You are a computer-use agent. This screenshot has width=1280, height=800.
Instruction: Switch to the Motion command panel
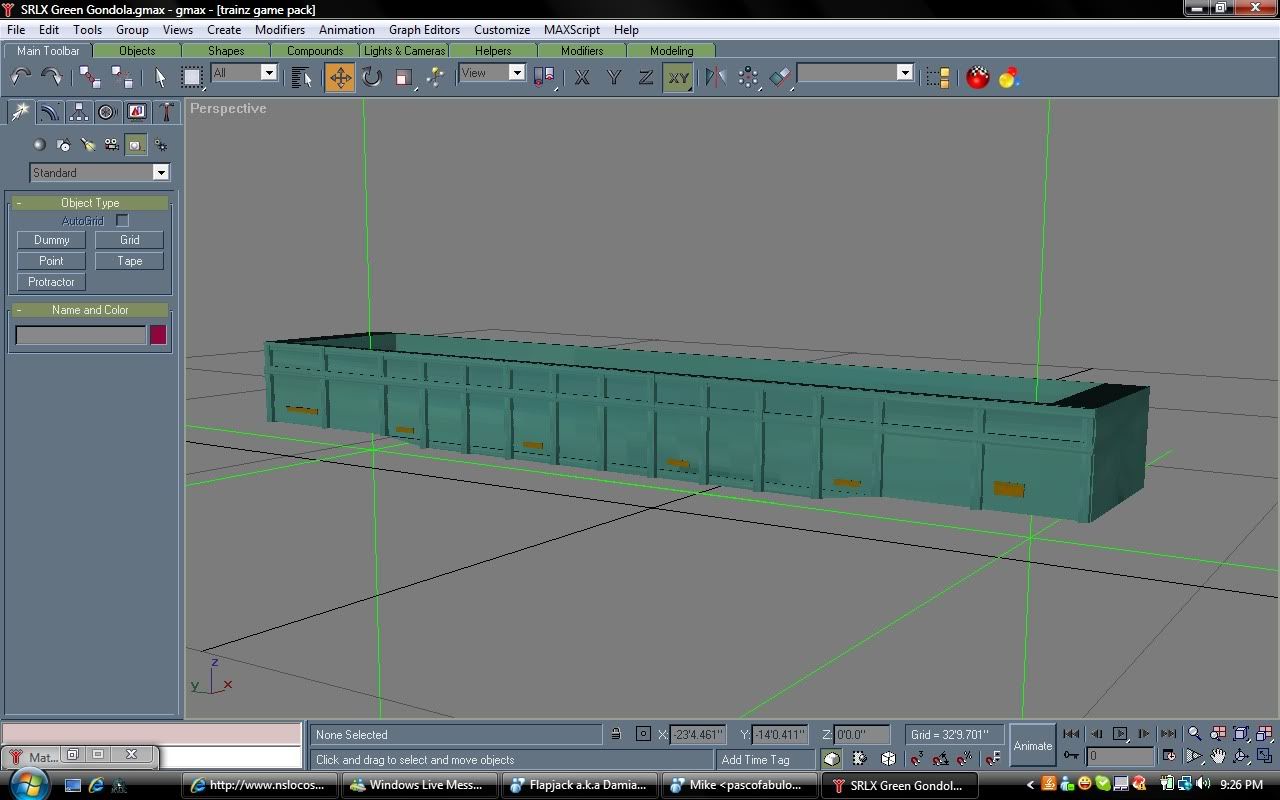click(x=107, y=112)
